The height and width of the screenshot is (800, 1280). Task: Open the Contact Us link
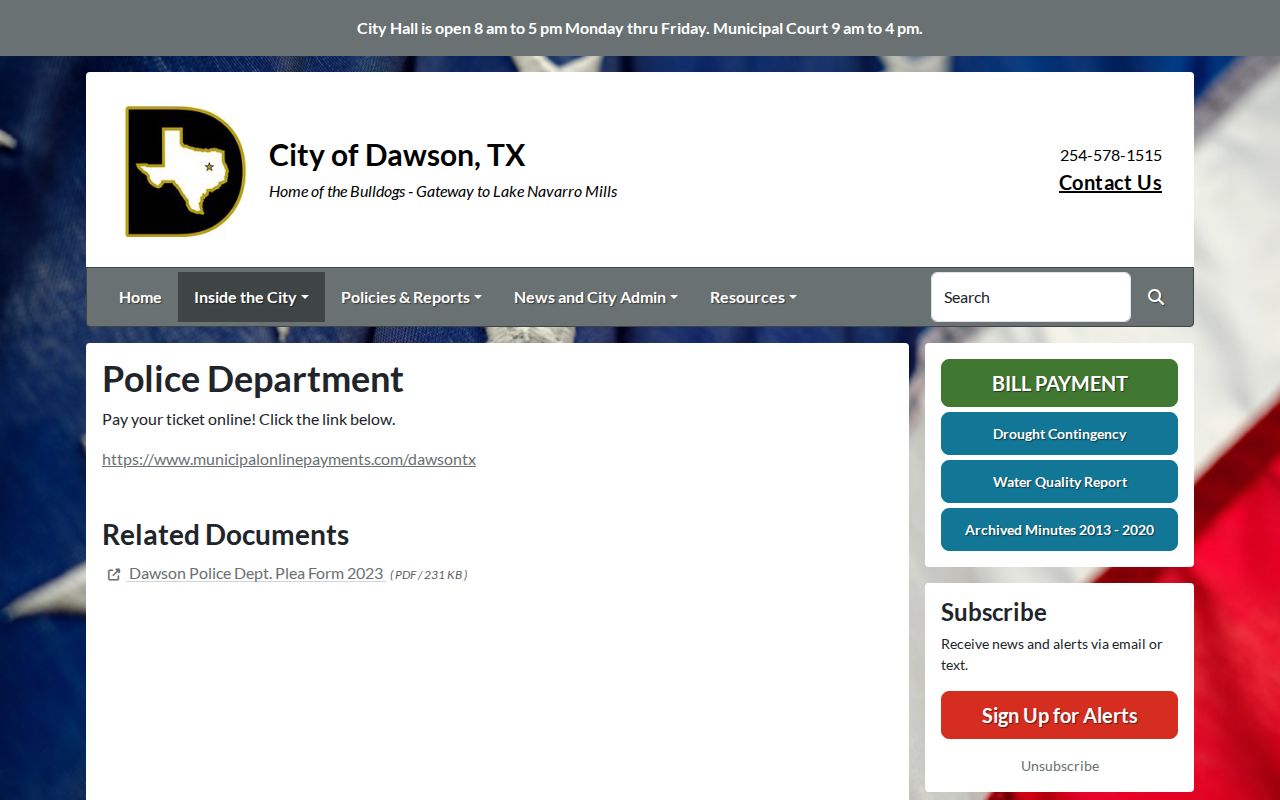(1110, 183)
